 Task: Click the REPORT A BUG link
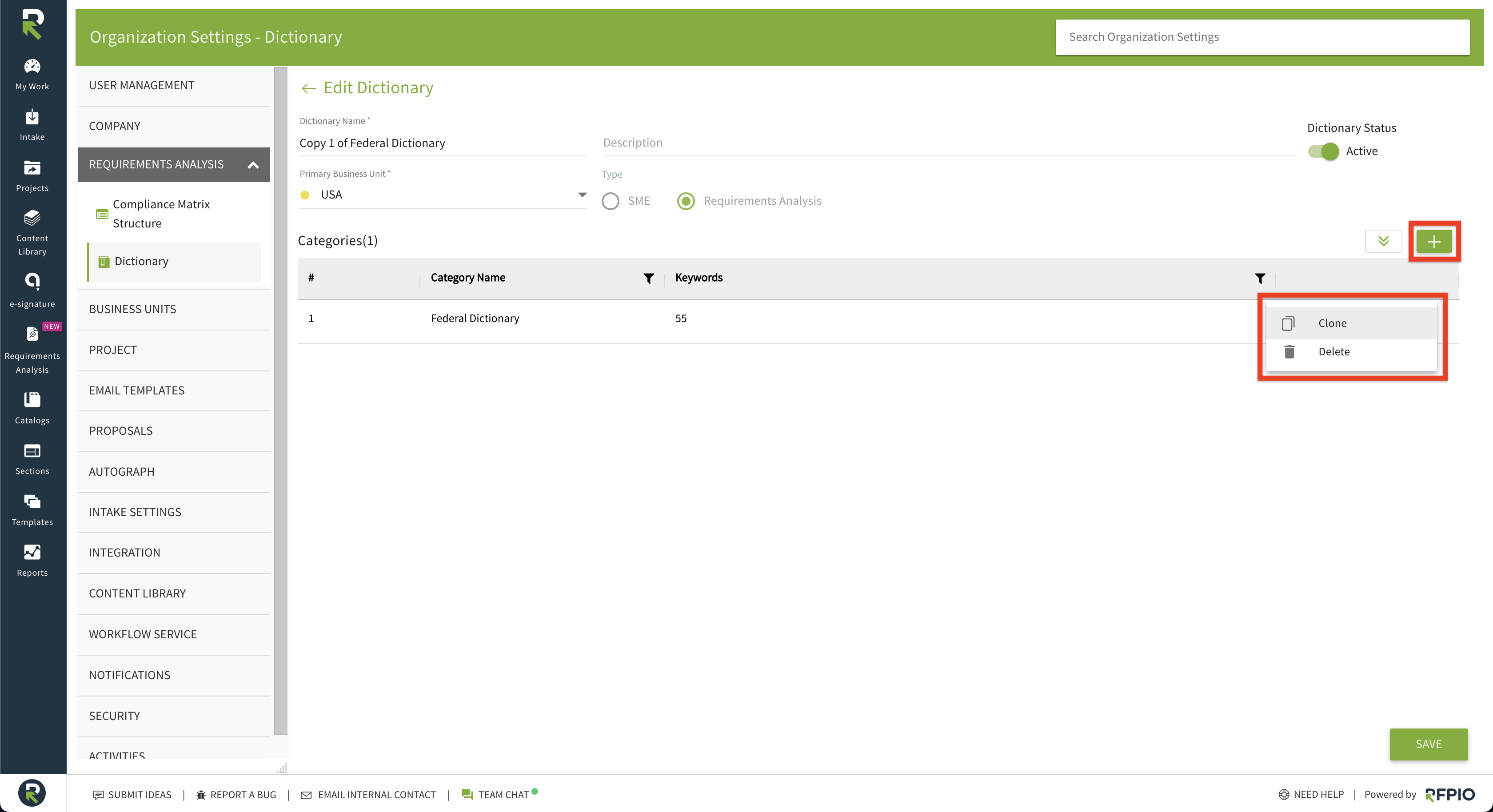pos(243,795)
